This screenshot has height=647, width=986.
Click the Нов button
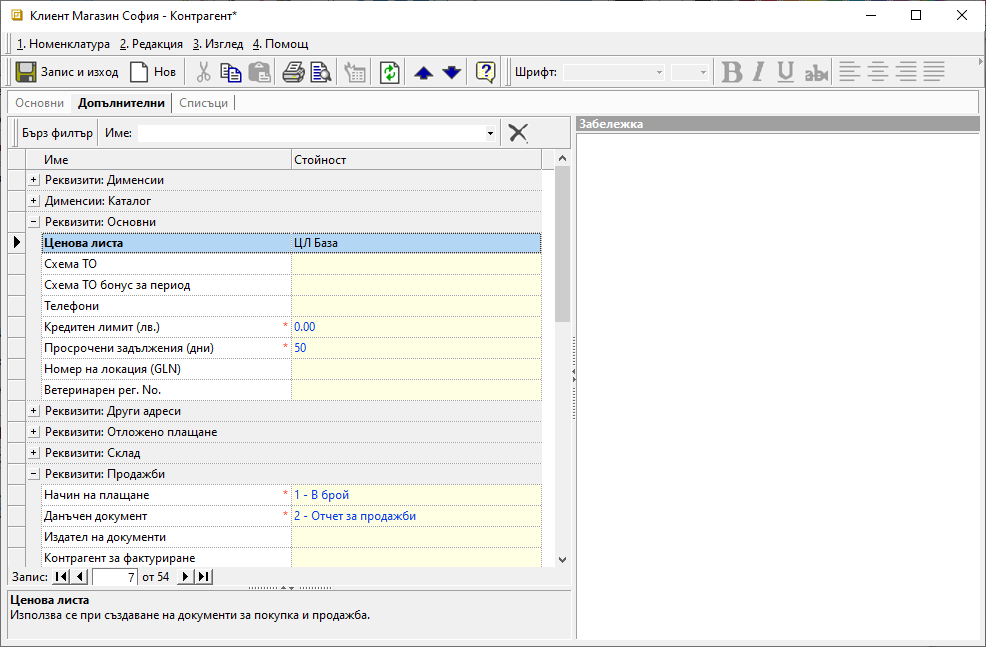pyautogui.click(x=153, y=72)
